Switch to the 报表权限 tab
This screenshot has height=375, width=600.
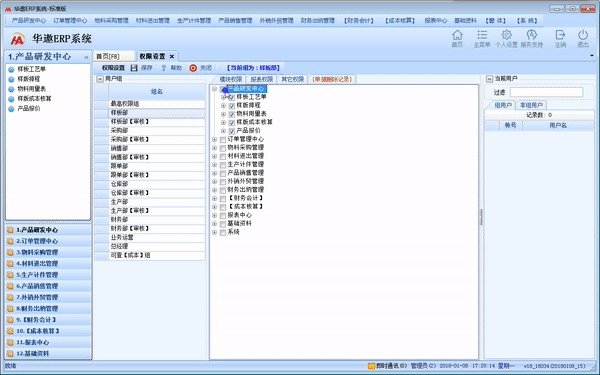262,79
